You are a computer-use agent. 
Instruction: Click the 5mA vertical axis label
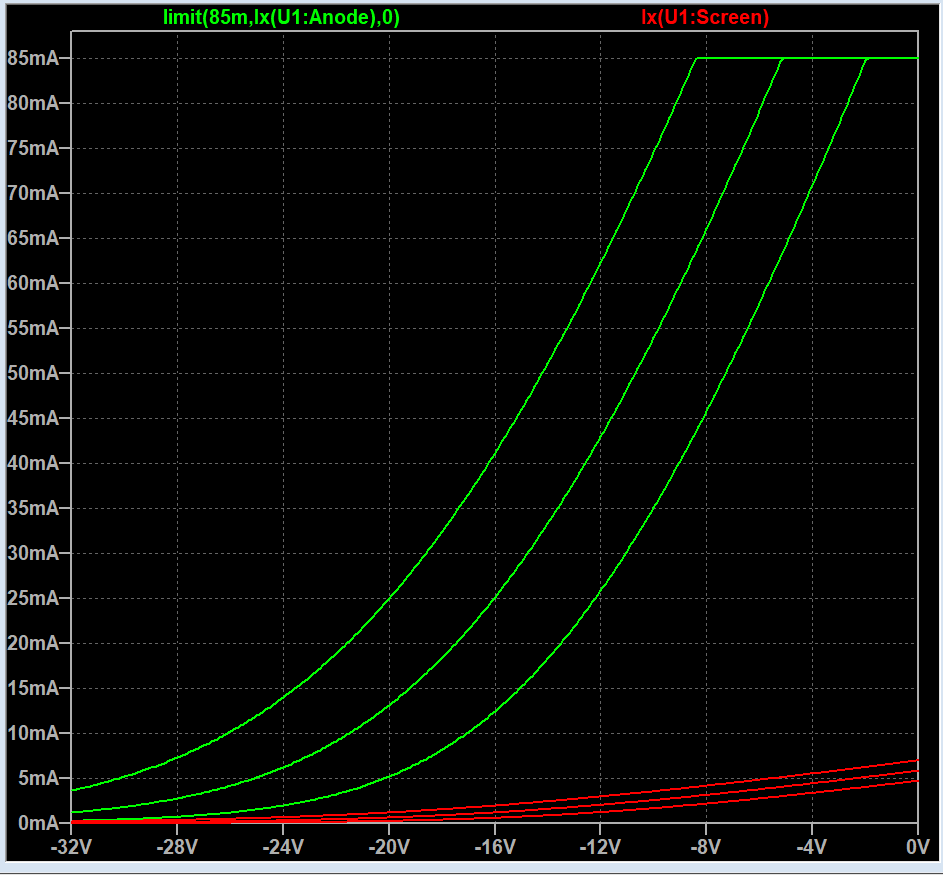pyautogui.click(x=38, y=778)
